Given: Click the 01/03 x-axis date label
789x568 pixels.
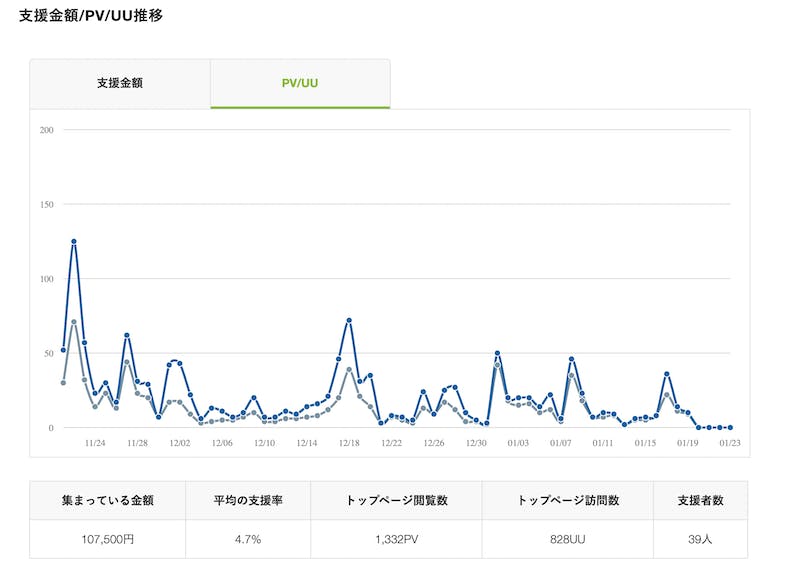Looking at the screenshot, I should (518, 443).
